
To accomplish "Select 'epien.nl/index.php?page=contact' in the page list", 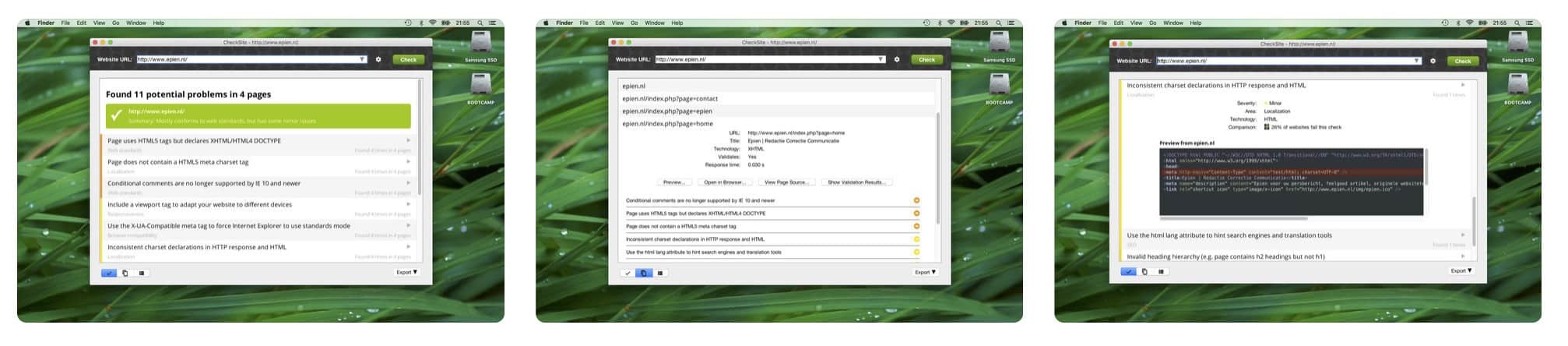I will (x=670, y=99).
